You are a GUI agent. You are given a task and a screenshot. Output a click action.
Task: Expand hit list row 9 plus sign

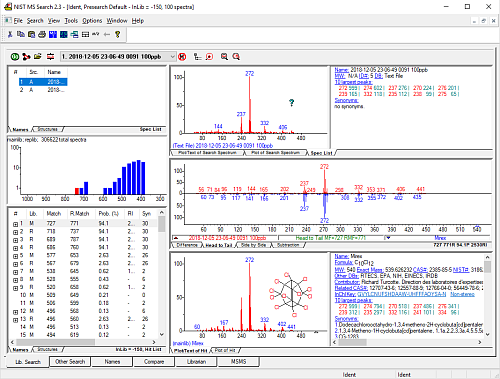tap(15, 288)
